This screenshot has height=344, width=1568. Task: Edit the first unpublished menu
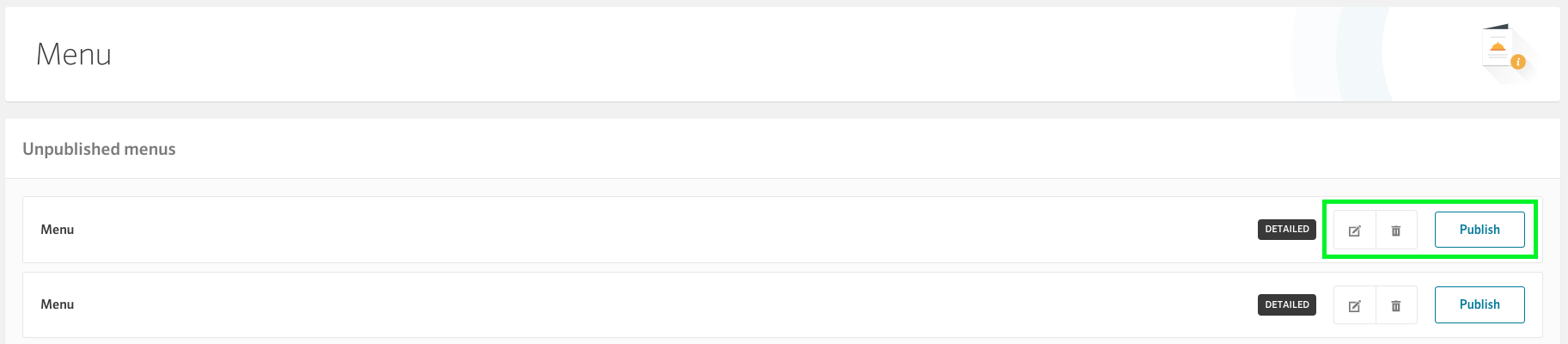tap(1355, 230)
